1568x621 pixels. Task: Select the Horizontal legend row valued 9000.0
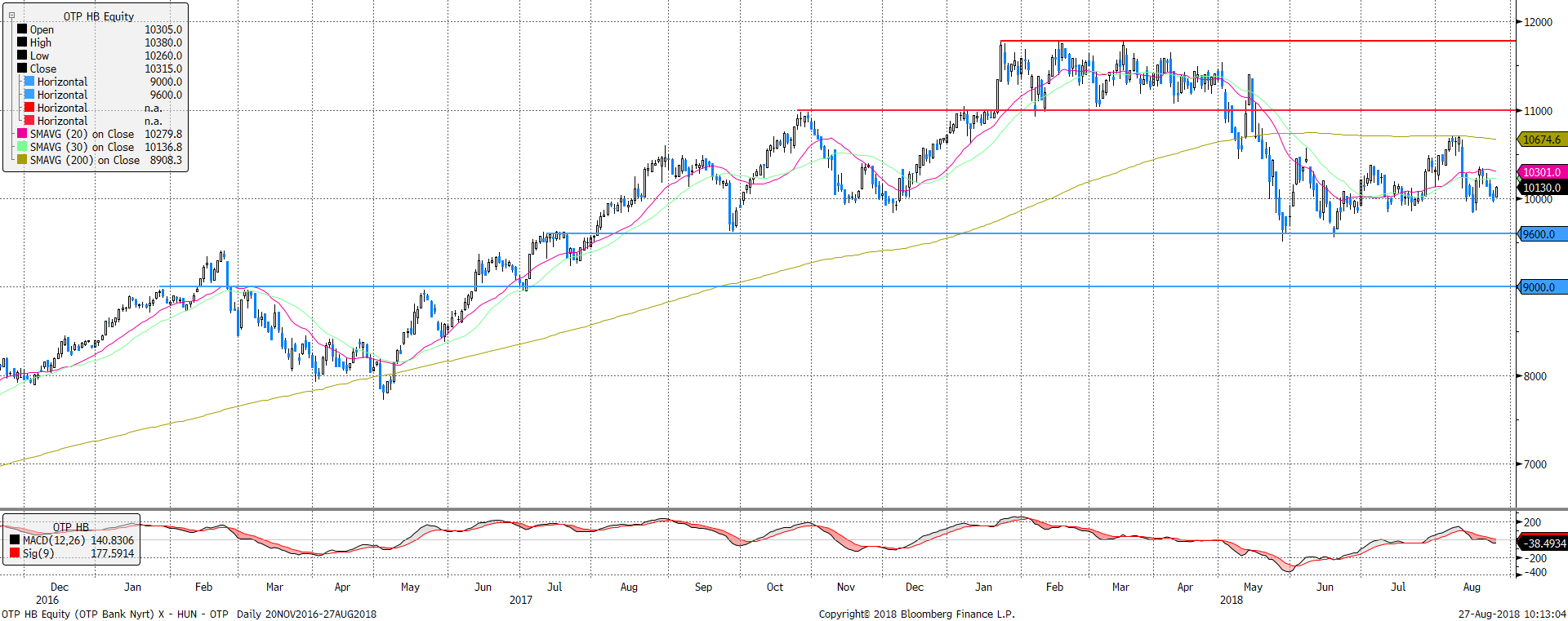pyautogui.click(x=103, y=82)
